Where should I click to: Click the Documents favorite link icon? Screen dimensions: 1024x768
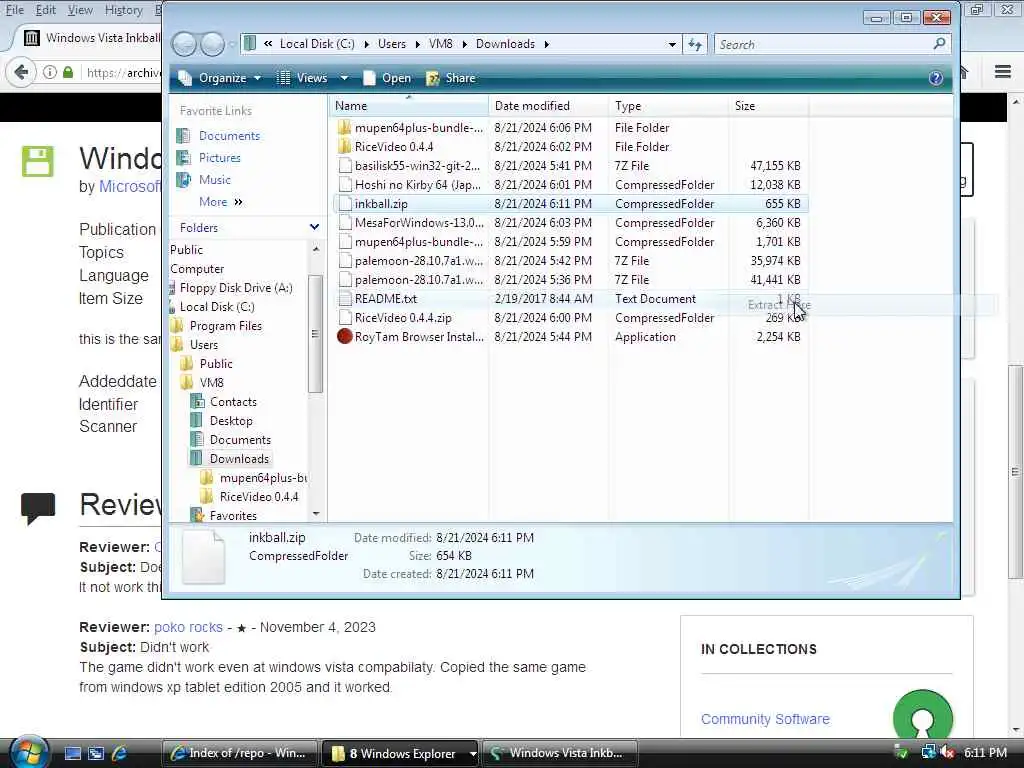point(184,136)
